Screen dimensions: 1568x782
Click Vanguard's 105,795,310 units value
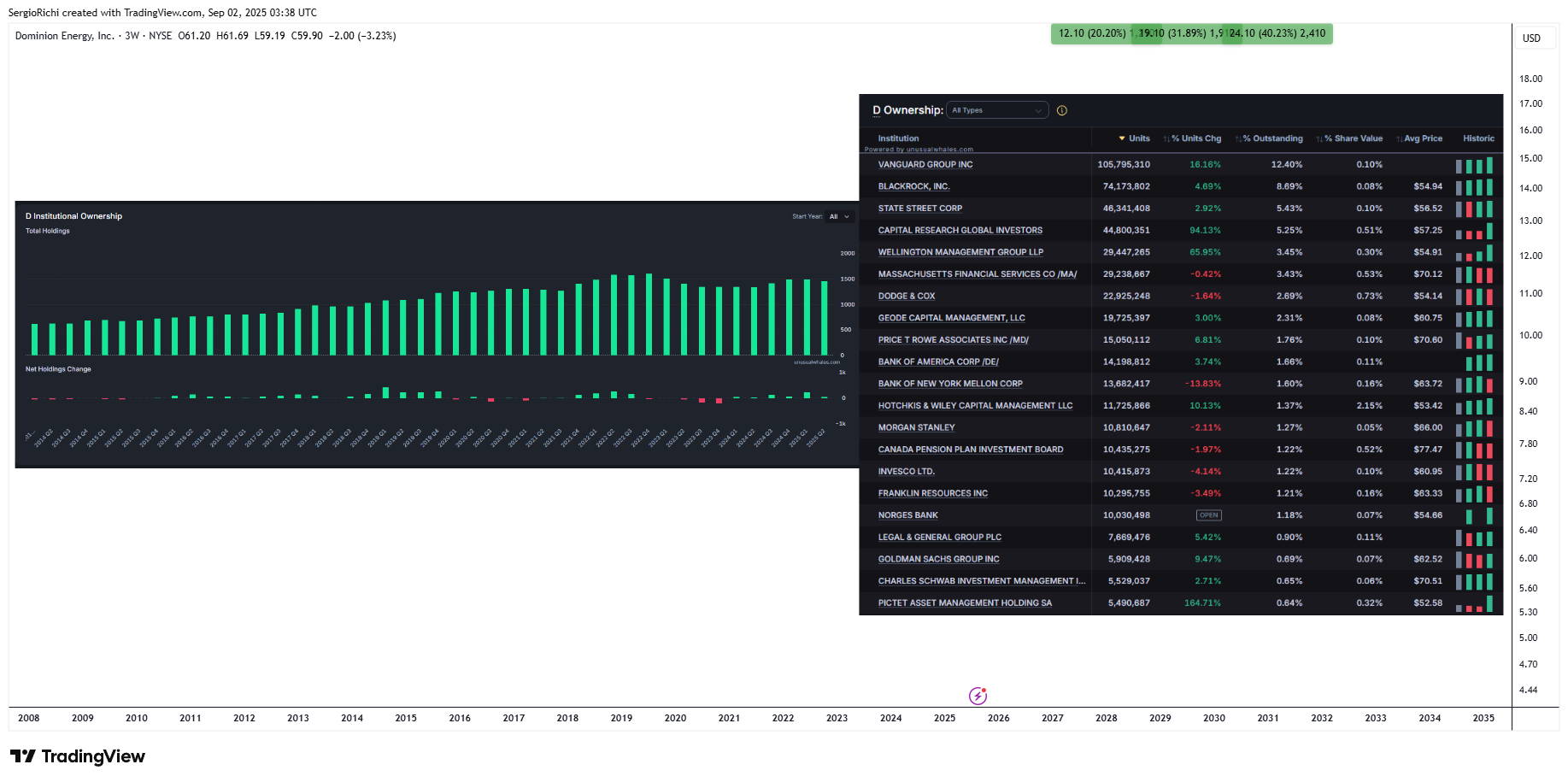click(1124, 165)
